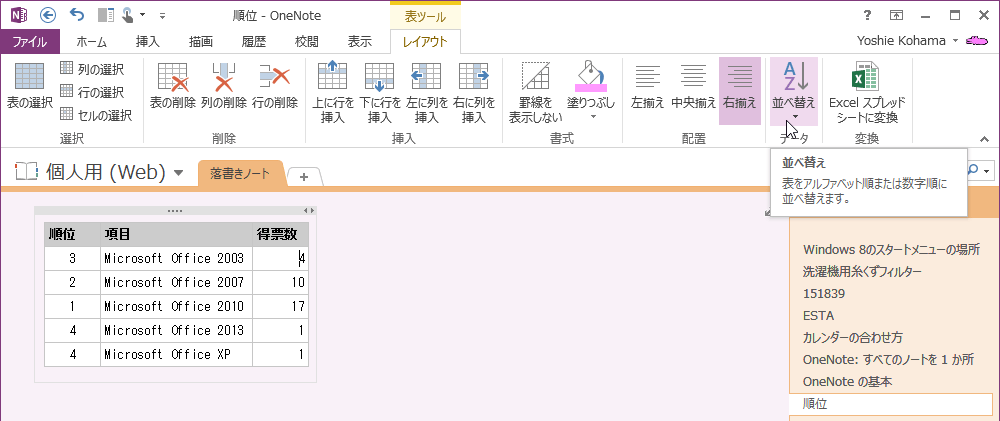The width and height of the screenshot is (1000, 421).
Task: Open the Touch/Mouse mode arrow
Action: [142, 15]
